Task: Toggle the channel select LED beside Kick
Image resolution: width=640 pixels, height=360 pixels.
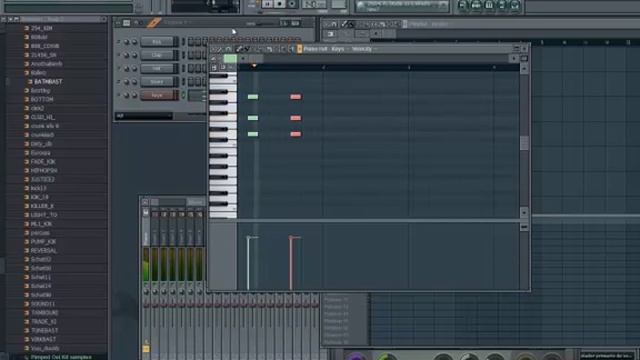Action: [183, 42]
